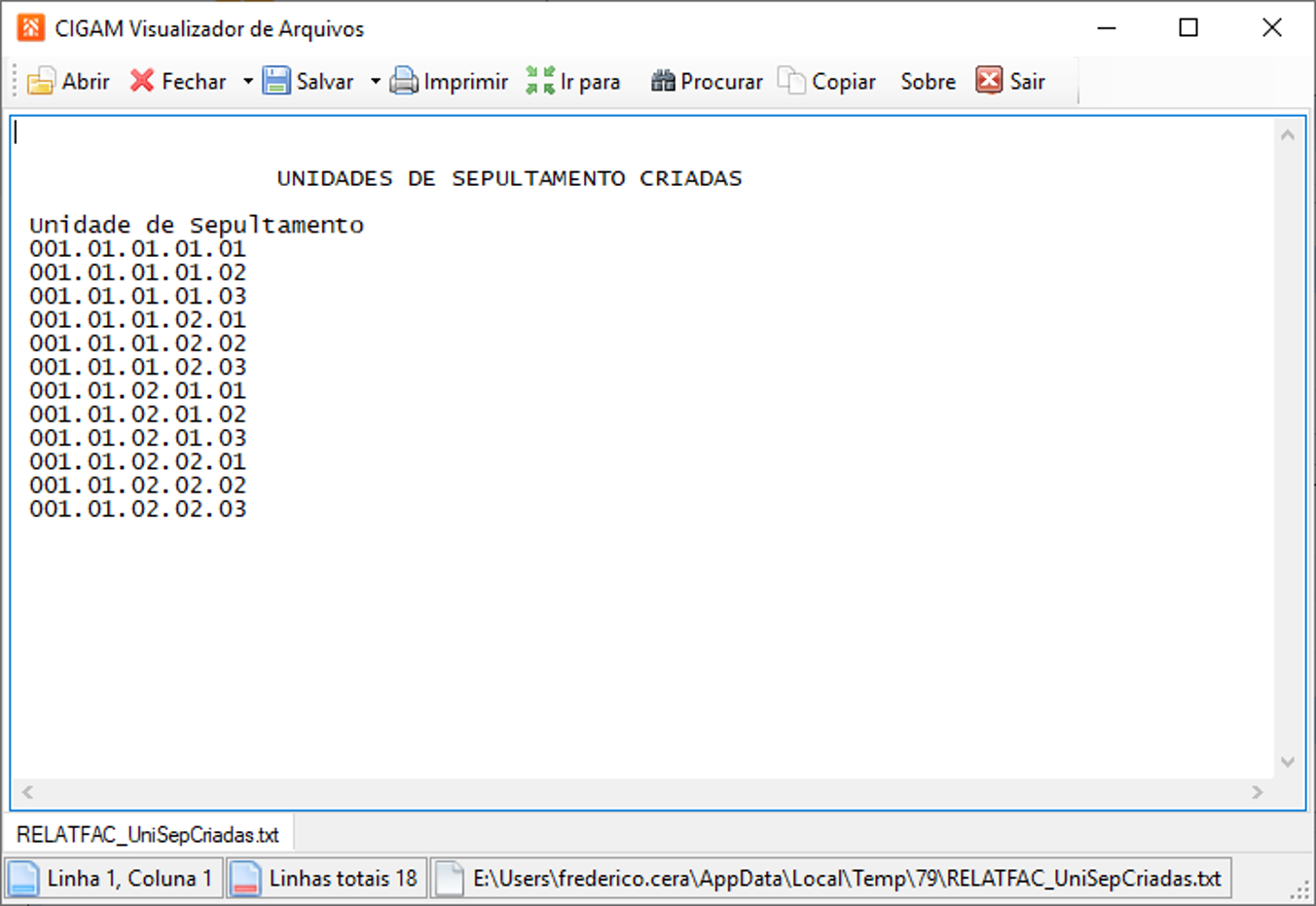Screen dimensions: 1316x906
Task: Expand the dropdown arrow next to Salvar
Action: click(x=375, y=82)
